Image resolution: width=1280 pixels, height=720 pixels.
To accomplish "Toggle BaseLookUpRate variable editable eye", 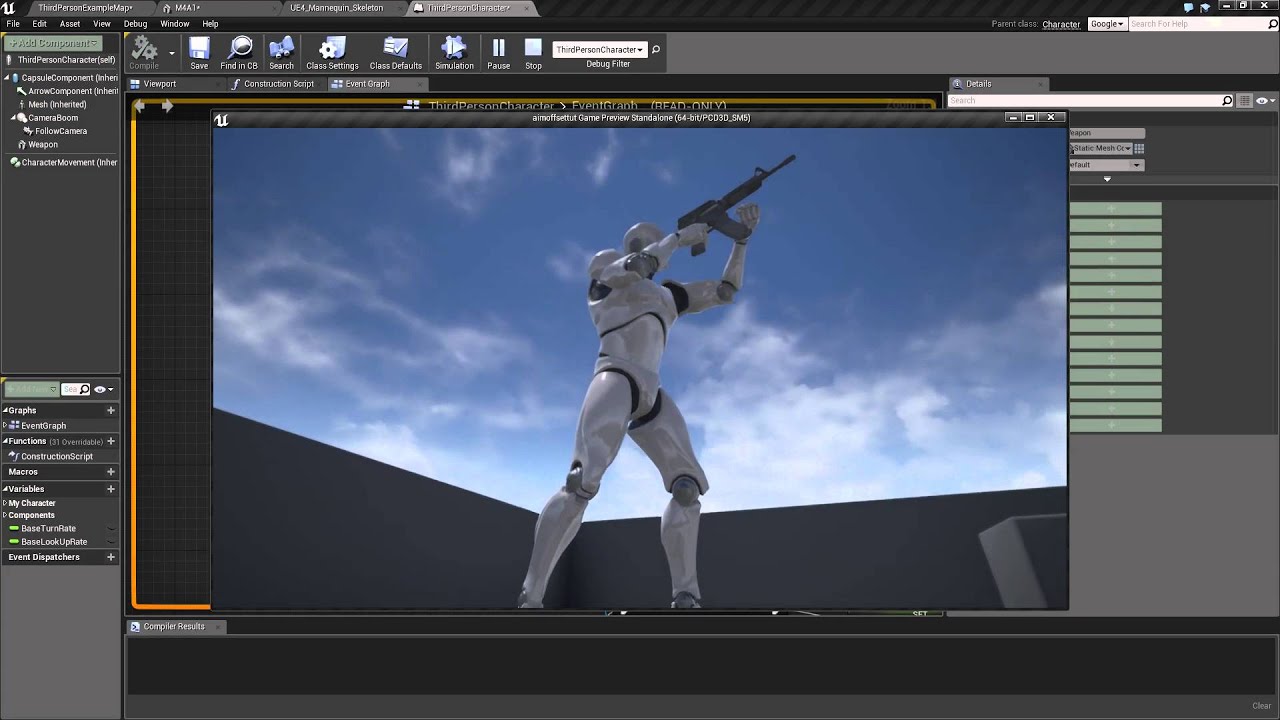I will pyautogui.click(x=111, y=542).
